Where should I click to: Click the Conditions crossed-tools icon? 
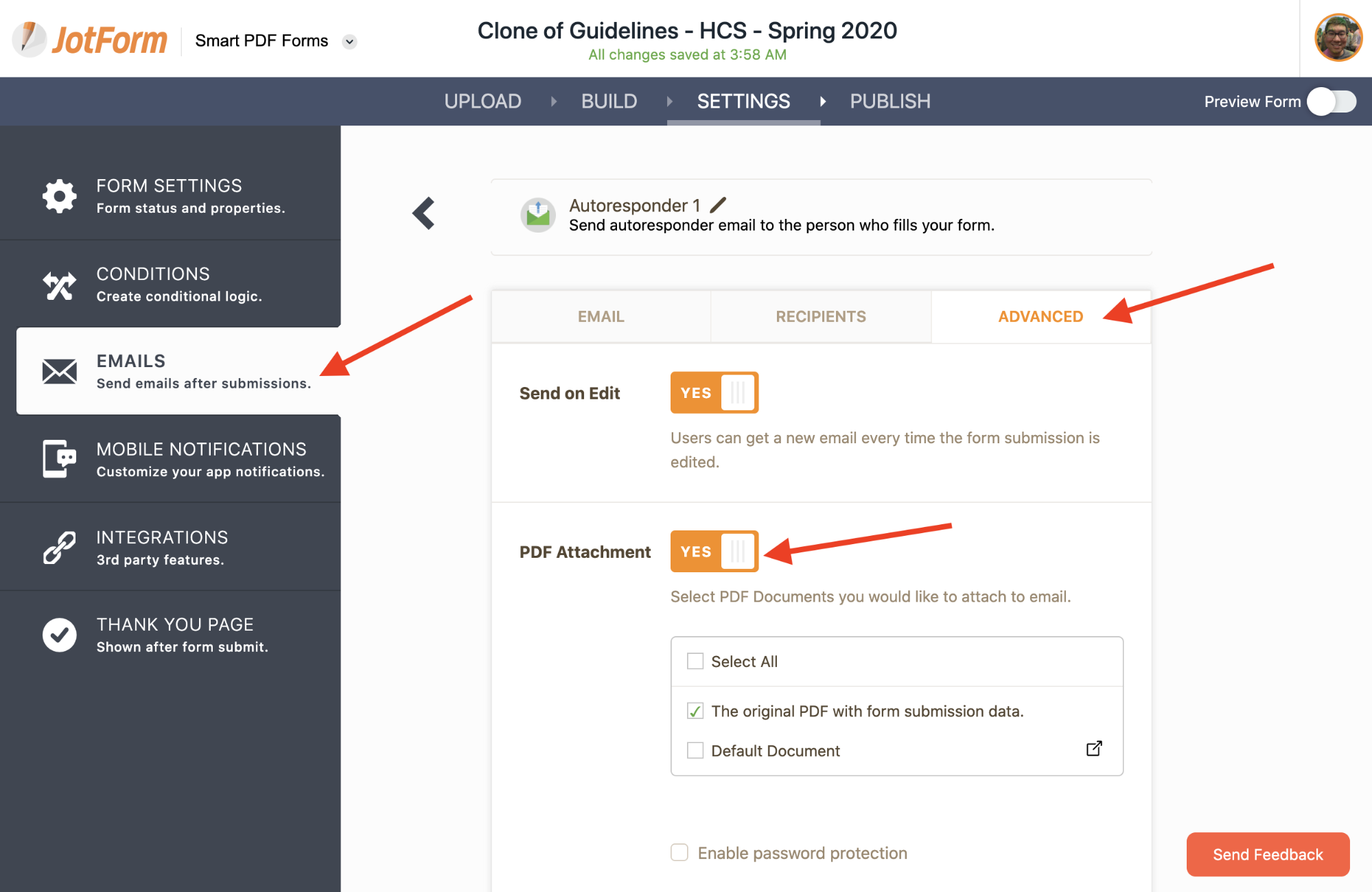[60, 285]
